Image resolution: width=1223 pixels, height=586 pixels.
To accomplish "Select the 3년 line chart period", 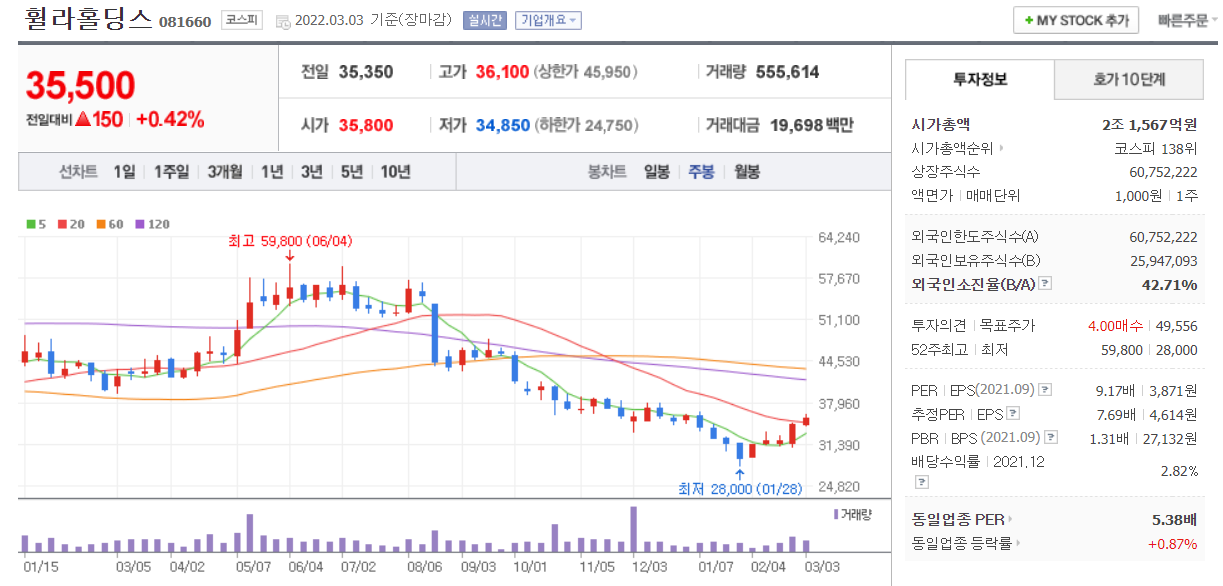I will pos(312,171).
